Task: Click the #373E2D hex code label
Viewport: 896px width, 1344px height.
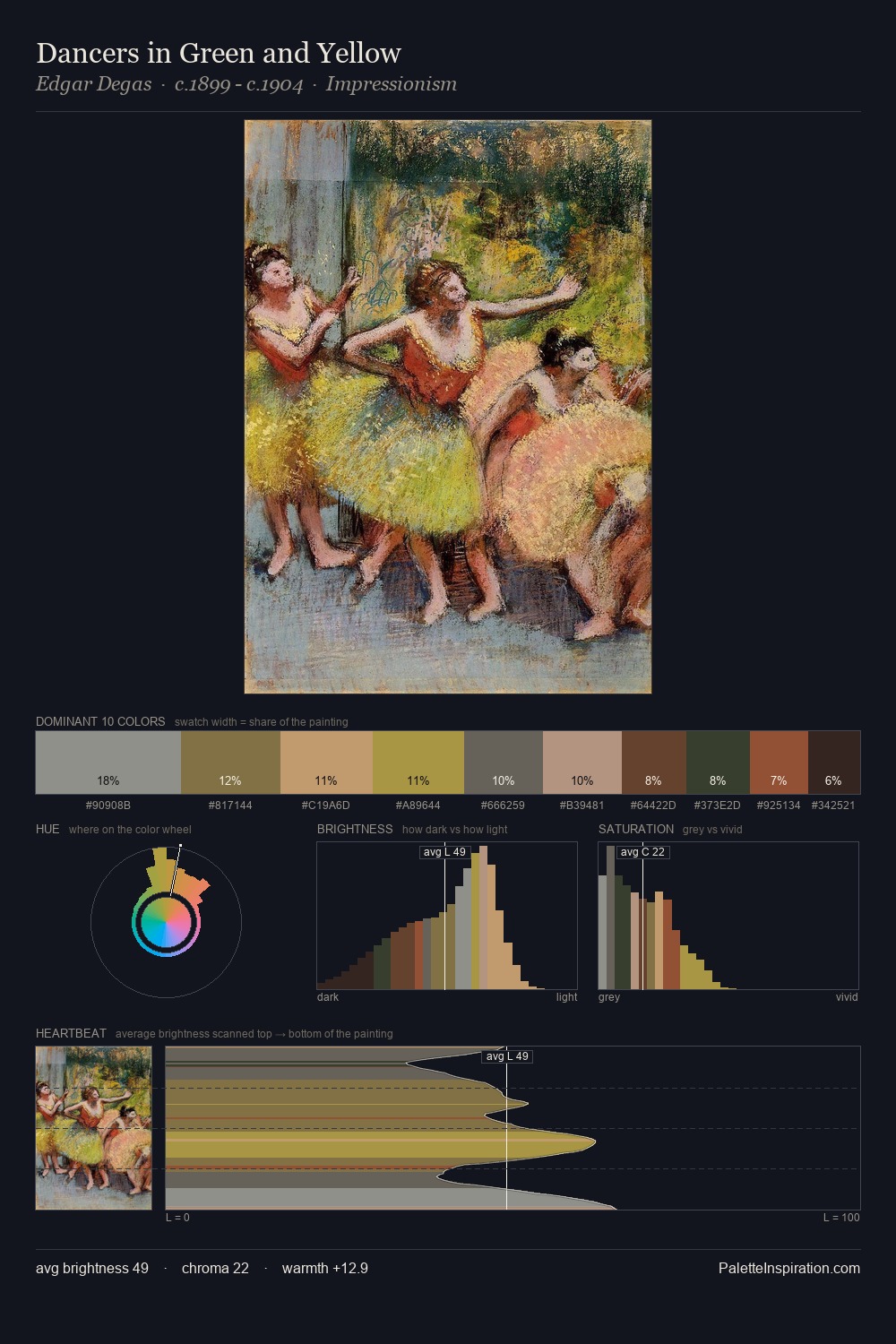Action: (718, 806)
